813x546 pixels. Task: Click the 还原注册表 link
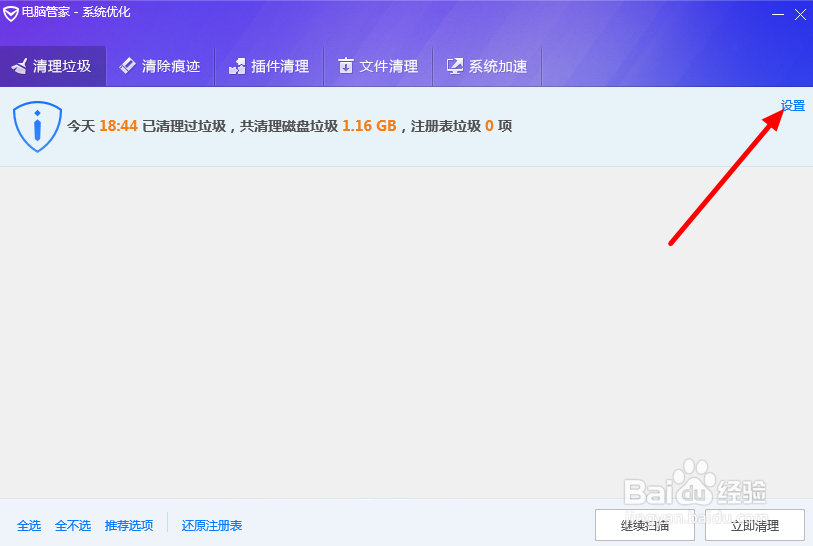tap(212, 526)
